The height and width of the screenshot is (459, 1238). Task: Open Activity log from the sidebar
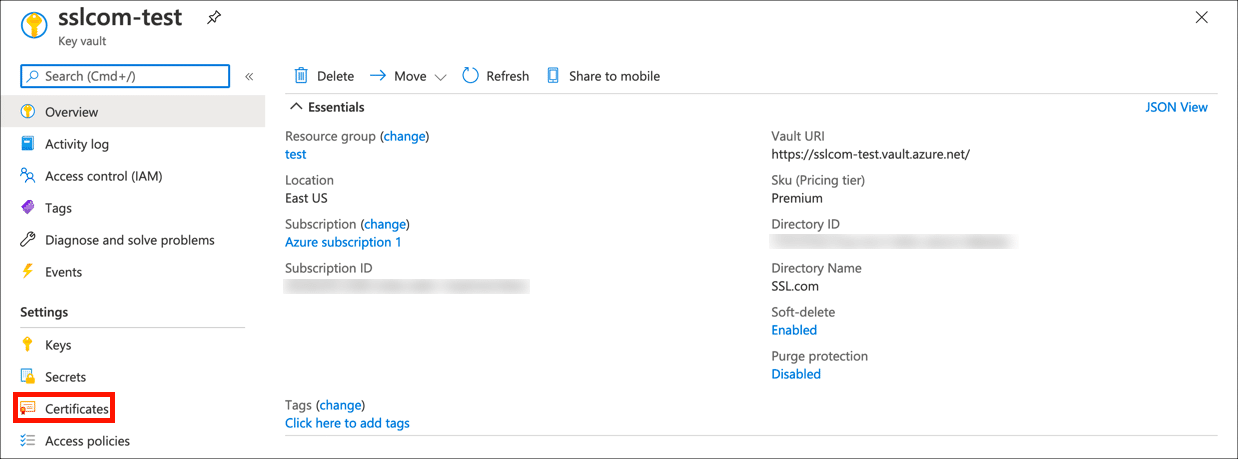[x=76, y=144]
